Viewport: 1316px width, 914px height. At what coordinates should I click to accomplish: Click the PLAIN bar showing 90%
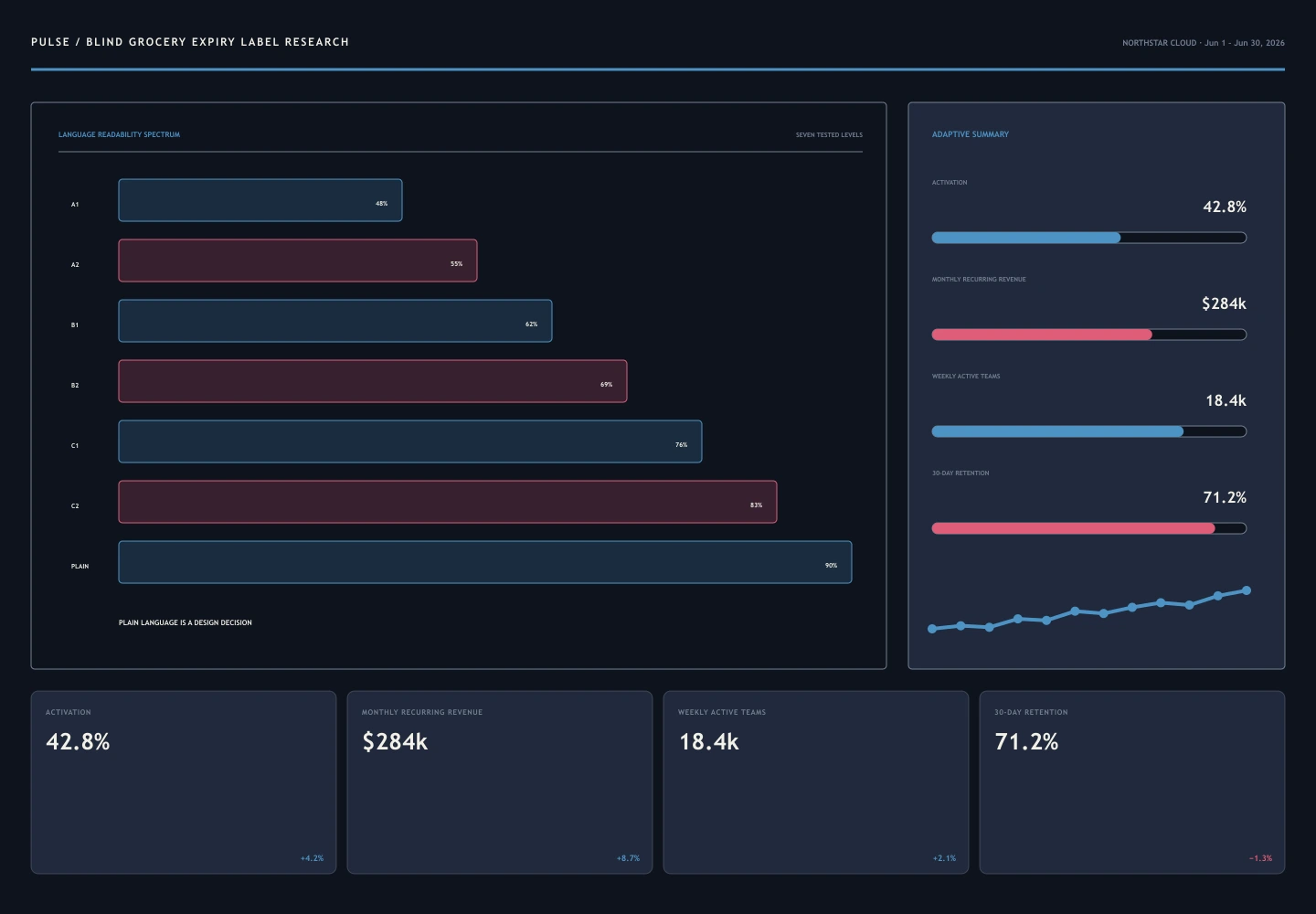click(485, 562)
